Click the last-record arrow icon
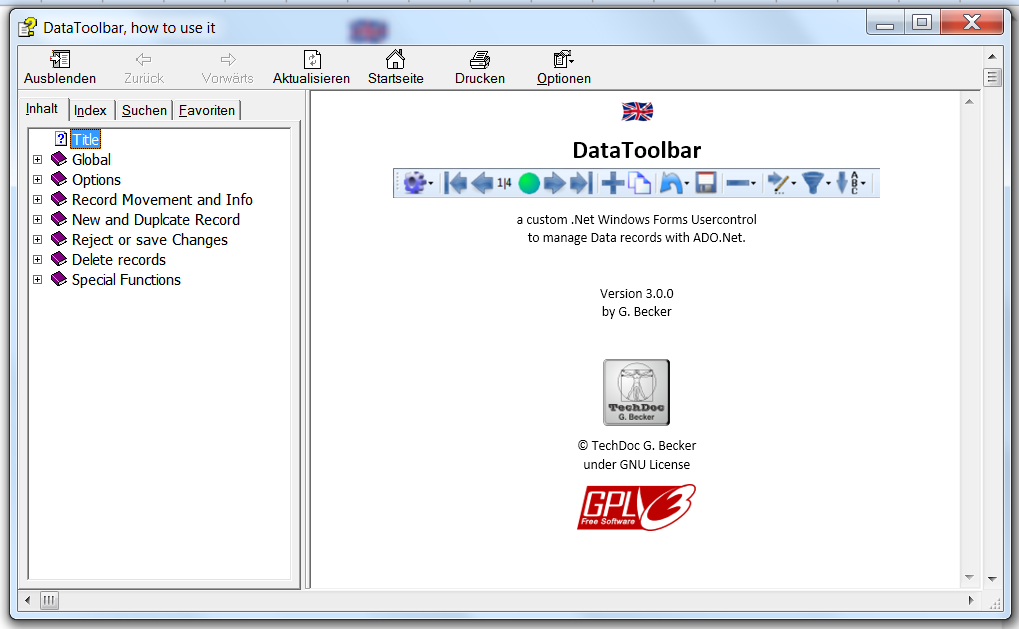1019x629 pixels. [x=581, y=183]
